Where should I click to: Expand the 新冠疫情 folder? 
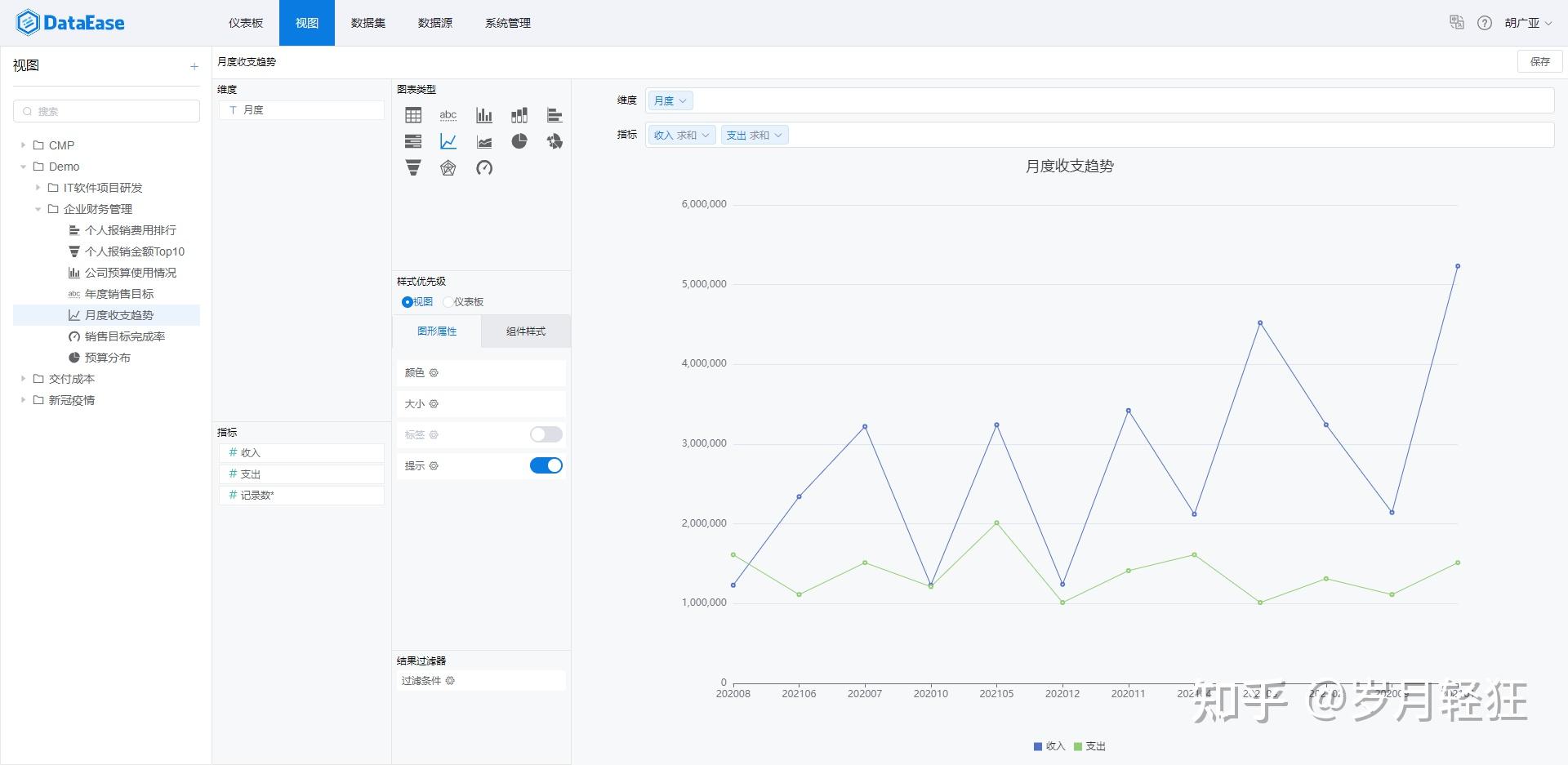[x=23, y=400]
